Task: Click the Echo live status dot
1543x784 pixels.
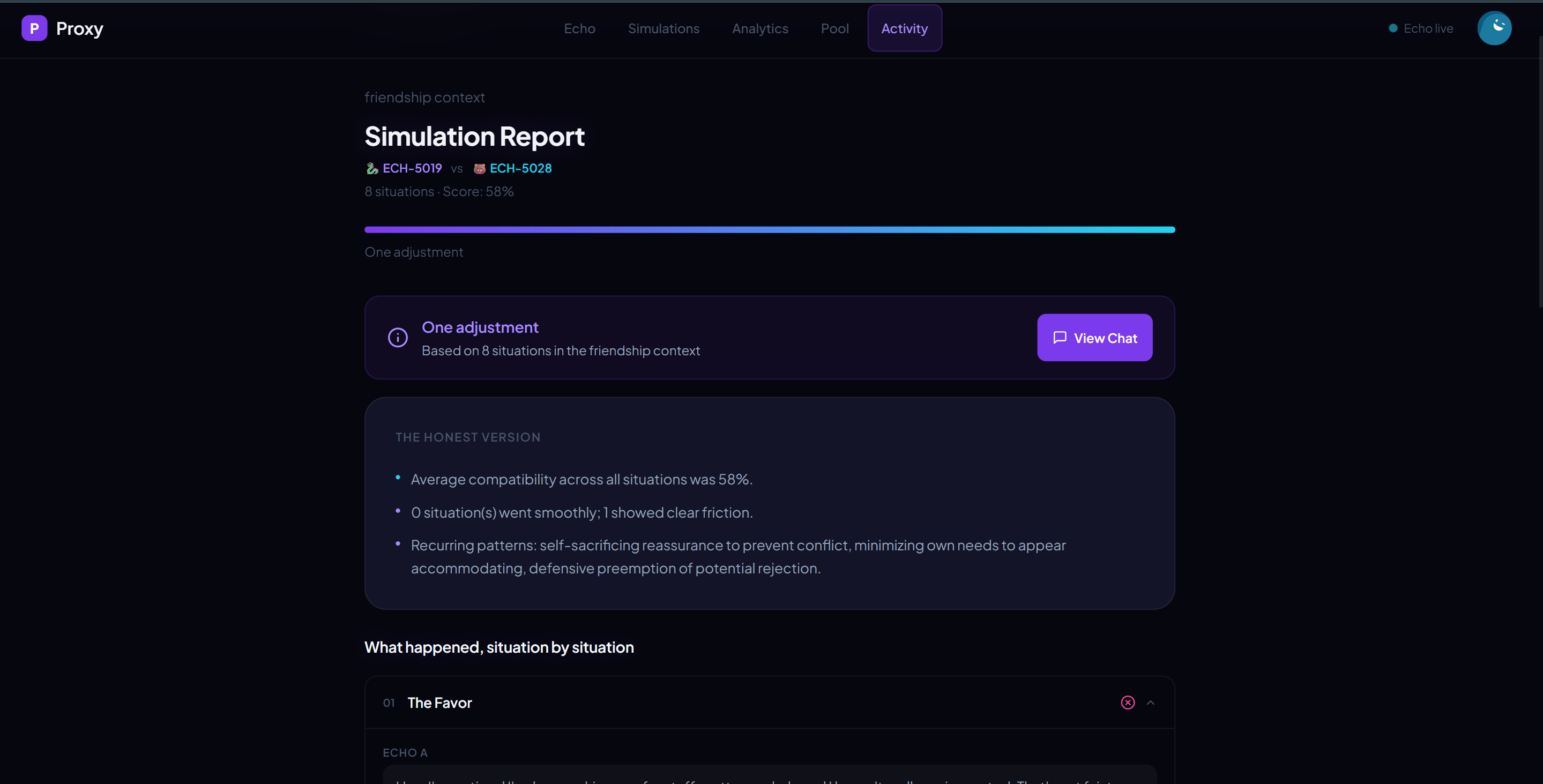Action: click(x=1392, y=28)
